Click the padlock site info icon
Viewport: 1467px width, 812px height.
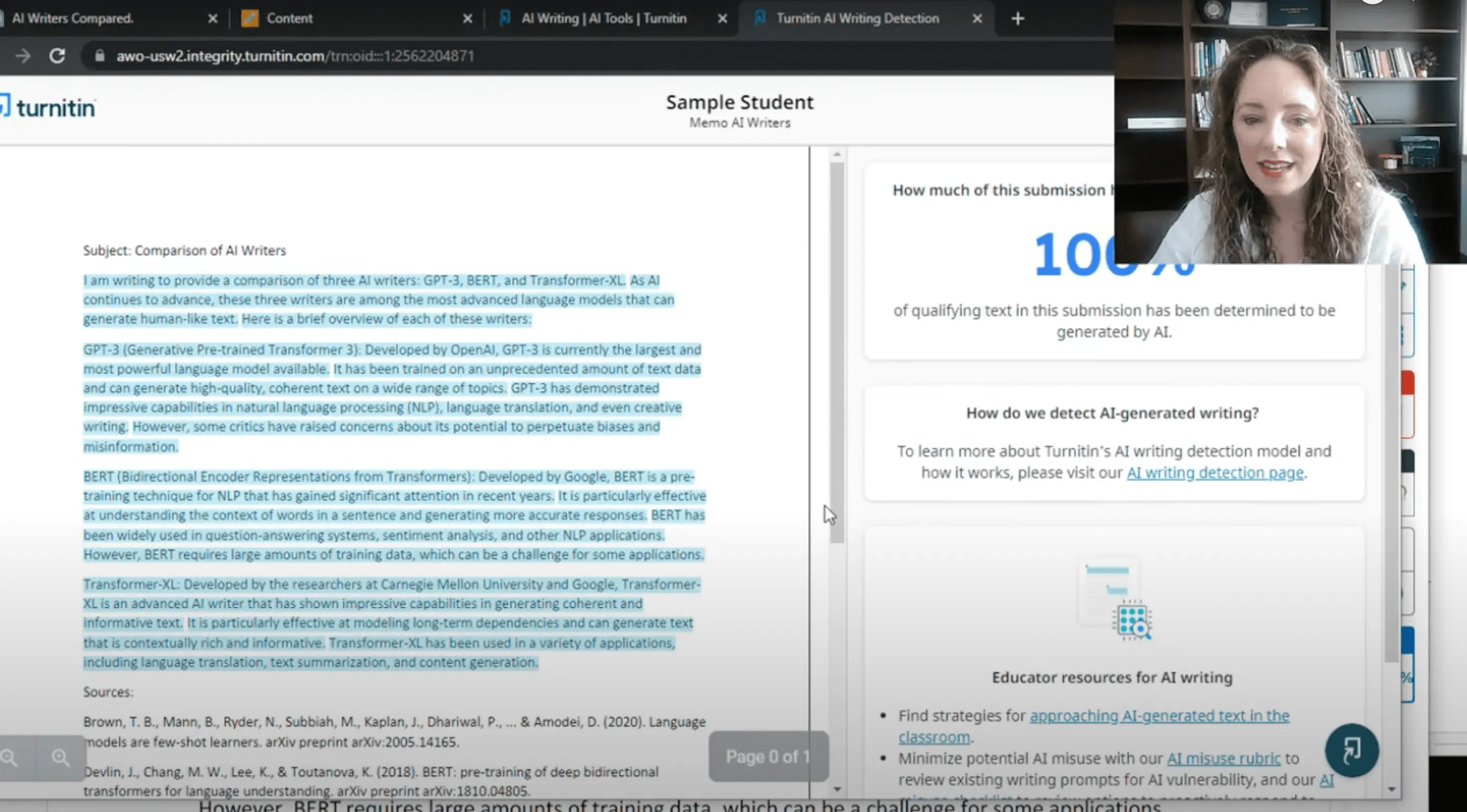pos(100,56)
